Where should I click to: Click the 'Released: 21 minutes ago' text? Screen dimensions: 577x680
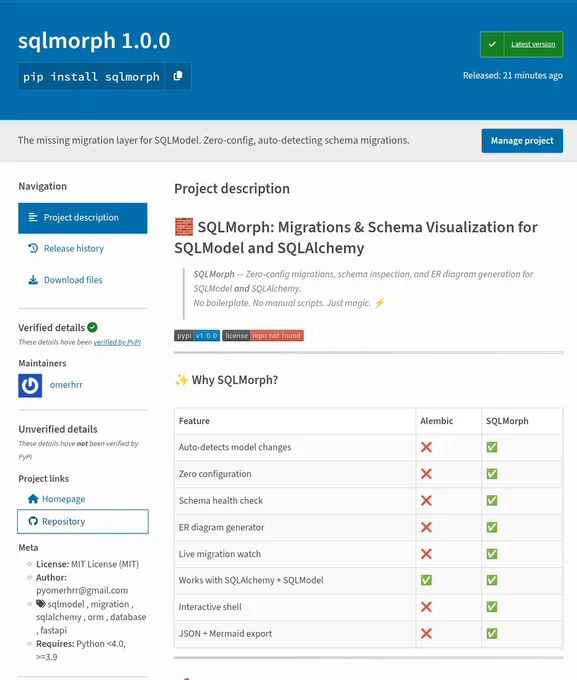(x=513, y=75)
